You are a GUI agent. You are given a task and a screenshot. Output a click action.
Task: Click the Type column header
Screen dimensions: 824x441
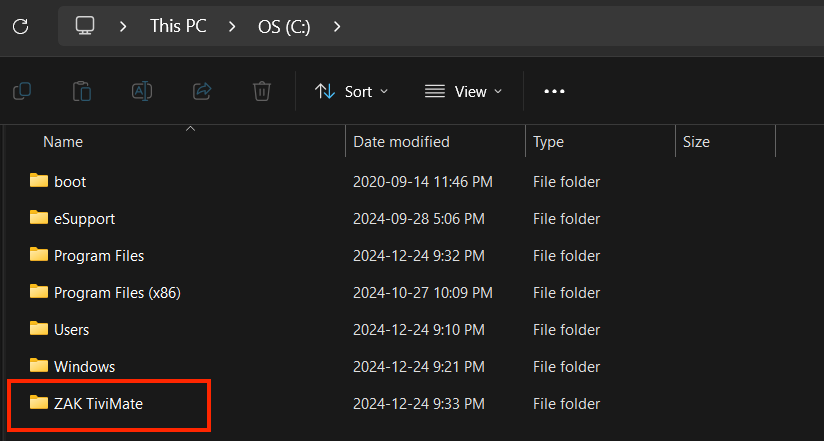click(548, 142)
